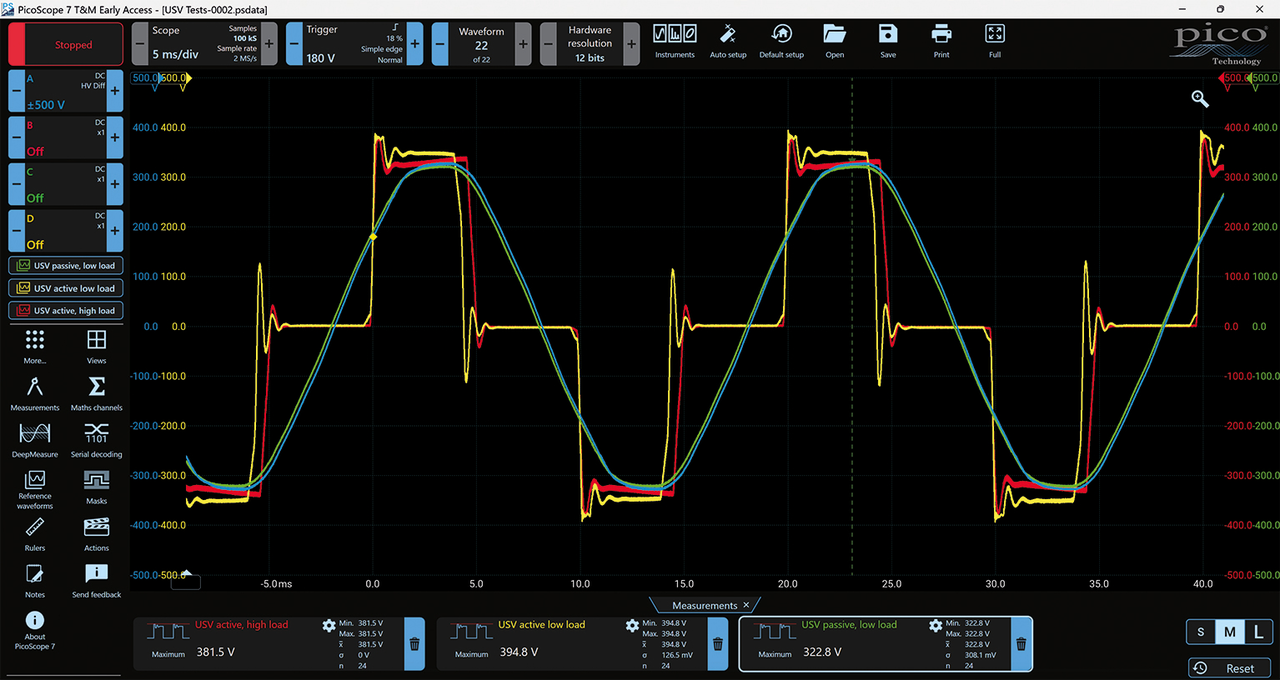
Task: Toggle the 'USV active low load' reference waveform
Action: 65,288
